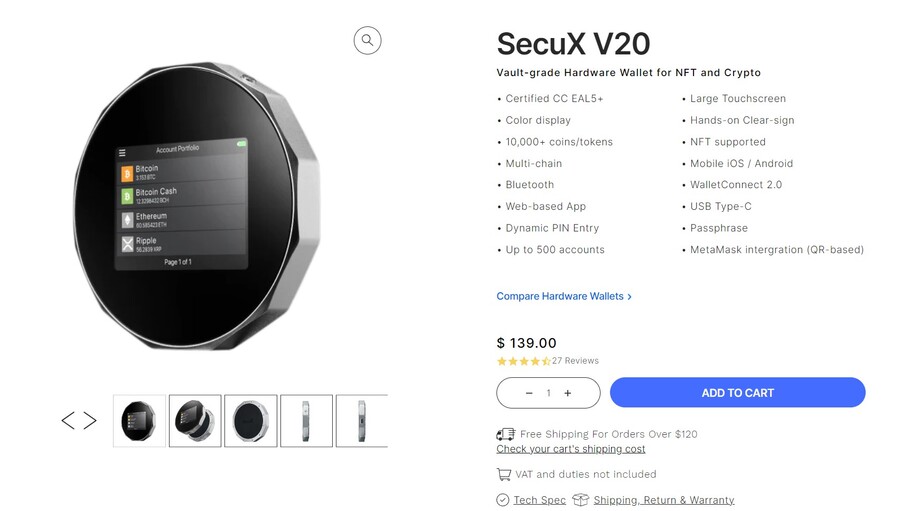
Task: Click the next image arrow
Action: click(x=90, y=421)
